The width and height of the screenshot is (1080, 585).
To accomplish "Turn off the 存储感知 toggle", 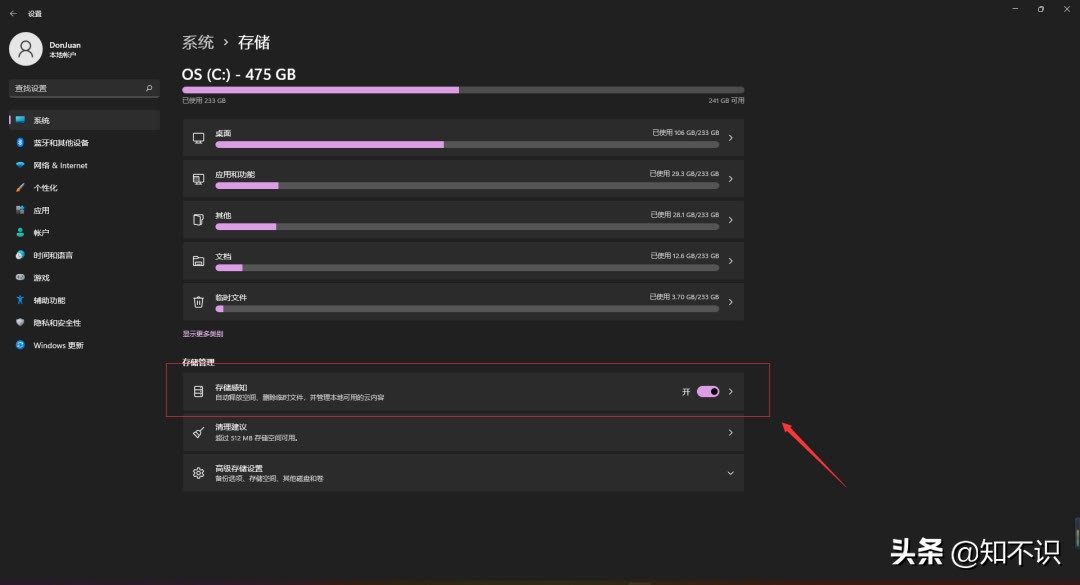I will tap(708, 391).
